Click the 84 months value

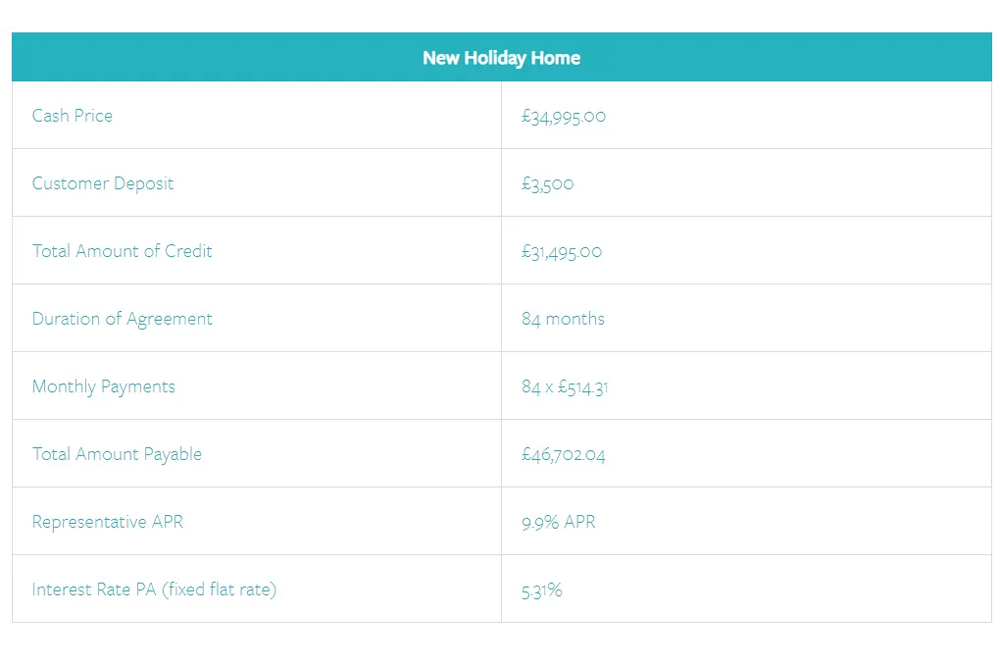coord(563,319)
